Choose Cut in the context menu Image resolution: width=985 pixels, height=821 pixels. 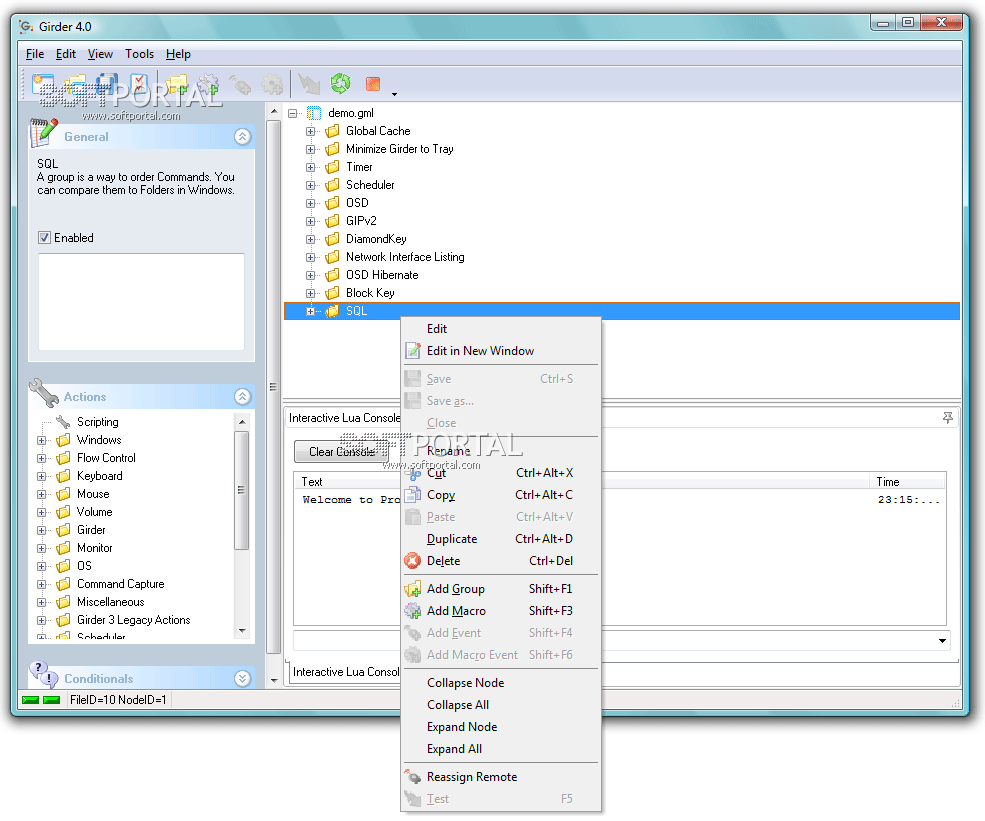(500, 473)
